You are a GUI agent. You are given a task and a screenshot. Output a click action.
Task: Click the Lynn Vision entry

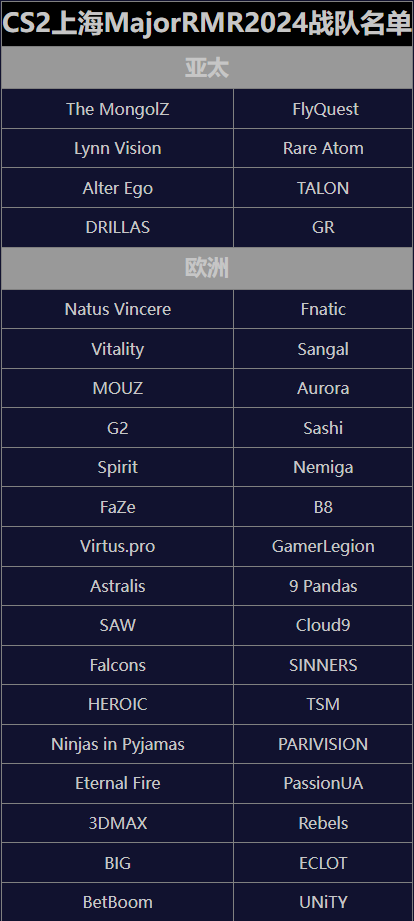[x=117, y=148]
